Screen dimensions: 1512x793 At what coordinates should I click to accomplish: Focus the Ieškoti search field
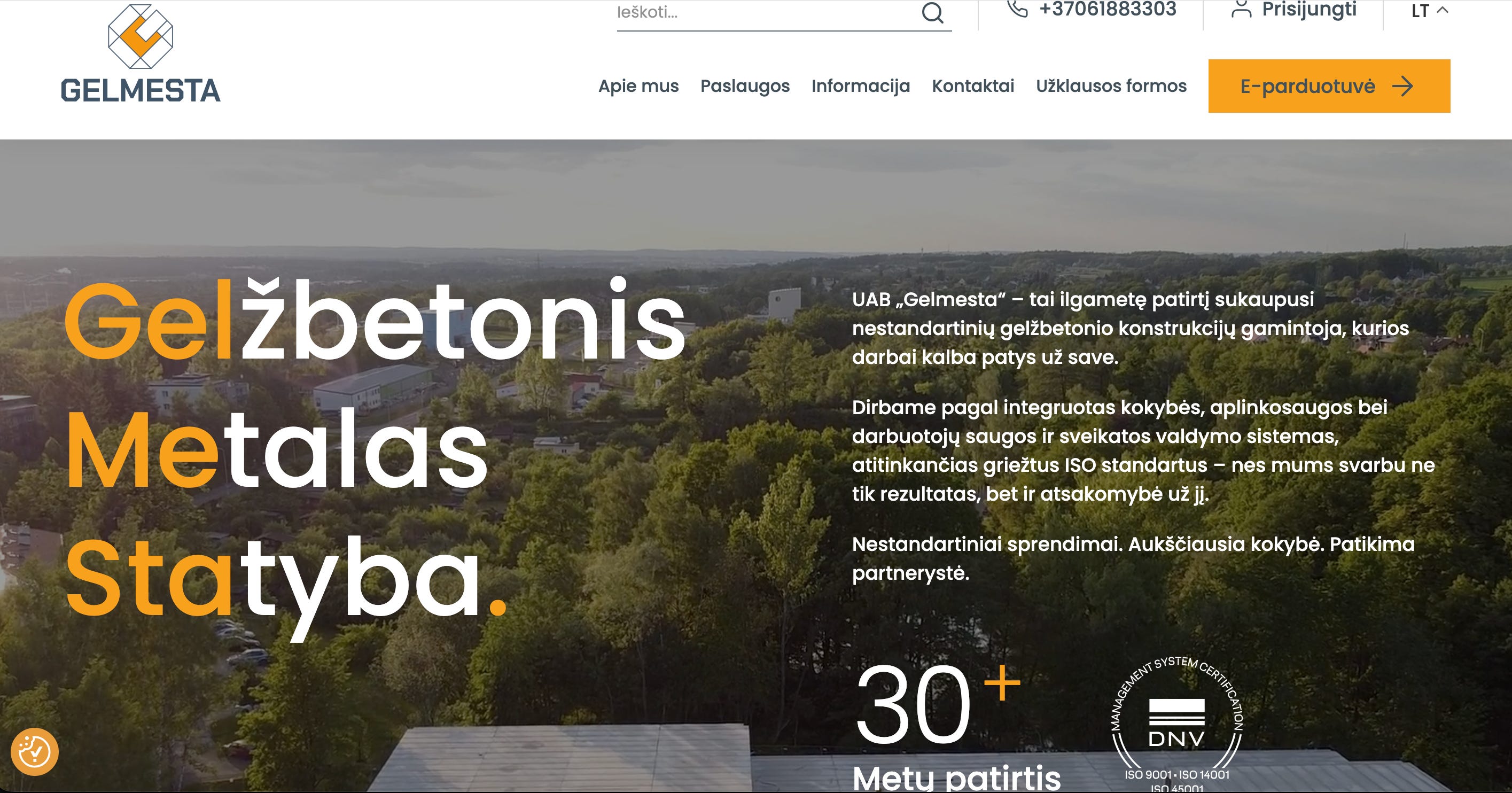pos(763,12)
